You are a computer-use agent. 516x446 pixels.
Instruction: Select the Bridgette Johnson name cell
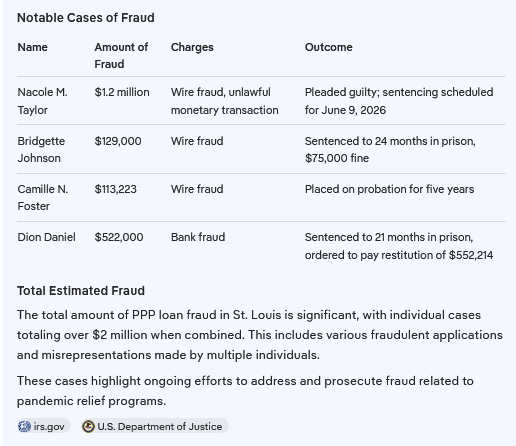tap(41, 150)
